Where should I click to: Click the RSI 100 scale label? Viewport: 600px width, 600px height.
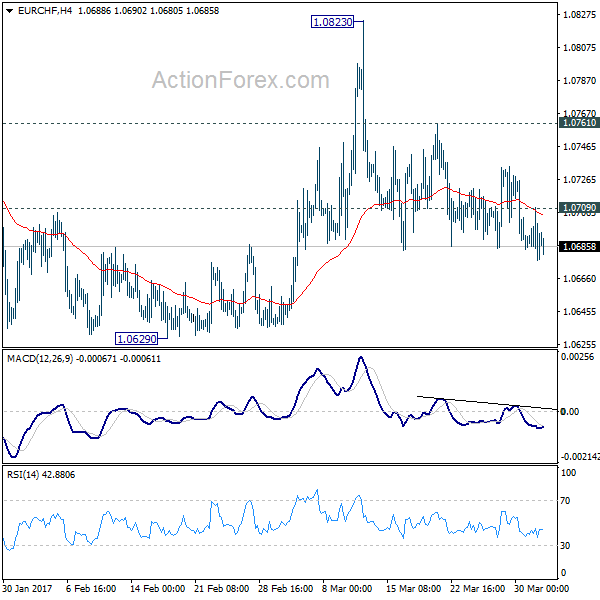click(568, 473)
